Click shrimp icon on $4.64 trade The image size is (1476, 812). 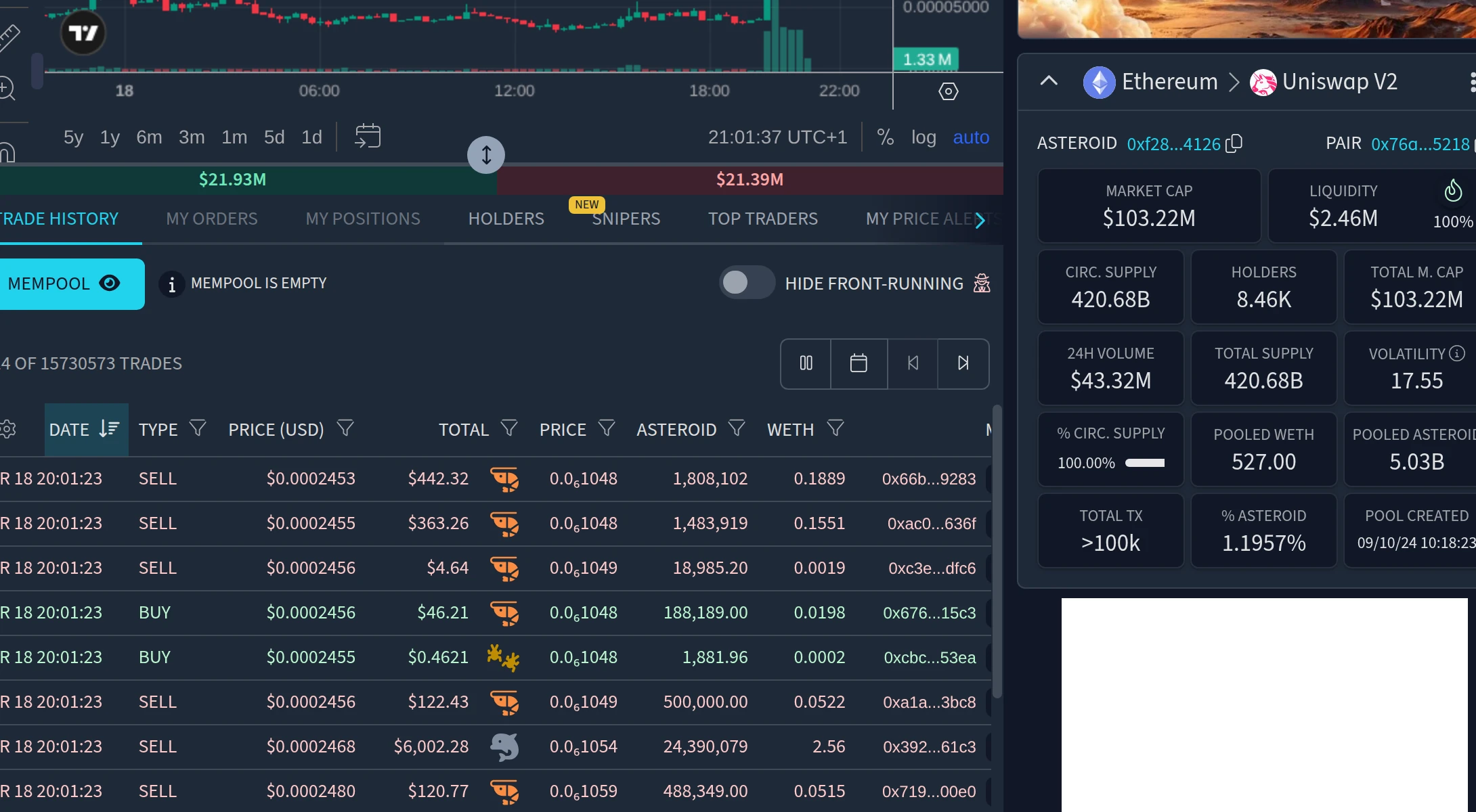pyautogui.click(x=504, y=568)
